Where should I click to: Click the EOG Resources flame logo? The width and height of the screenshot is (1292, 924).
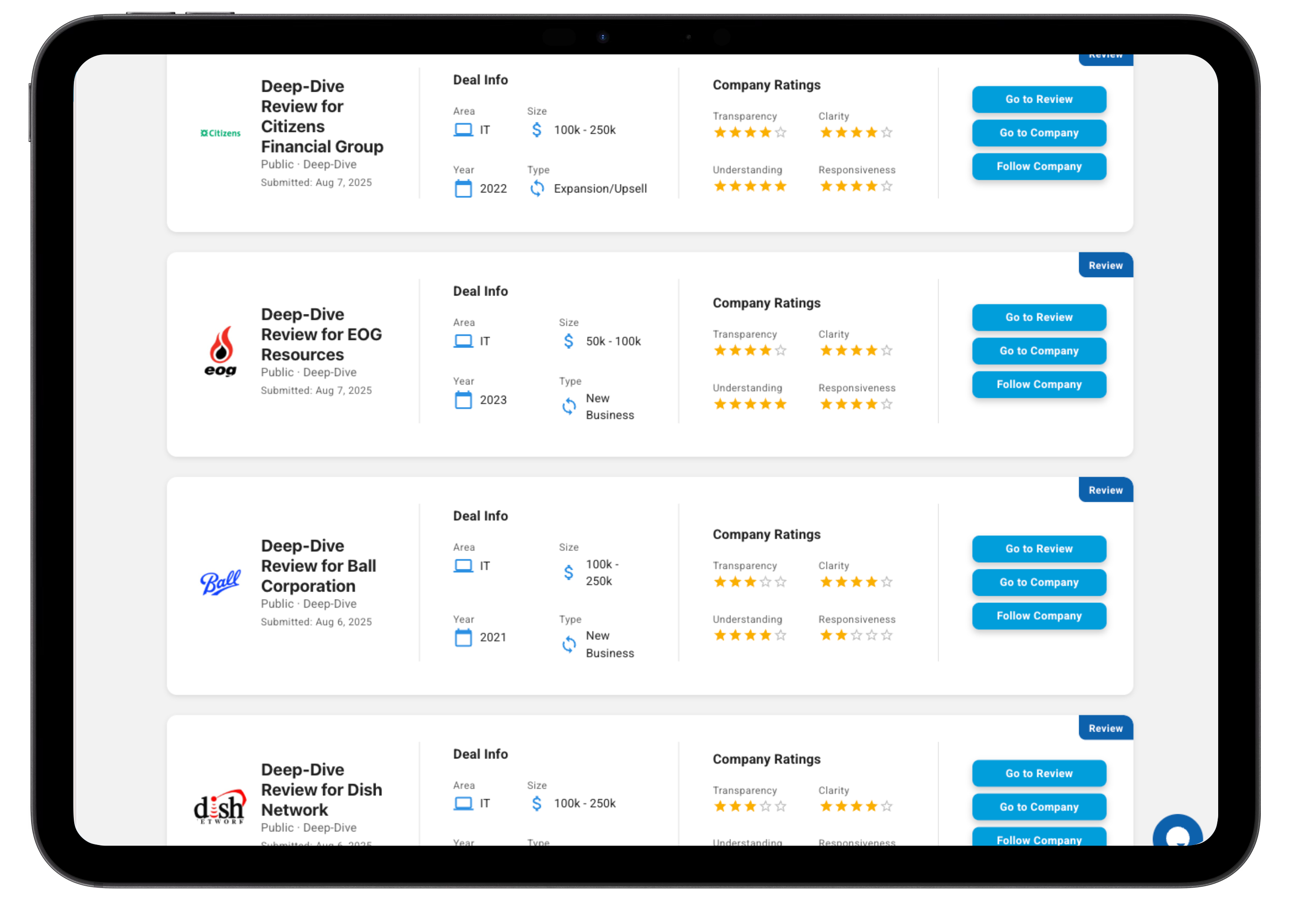coord(220,351)
